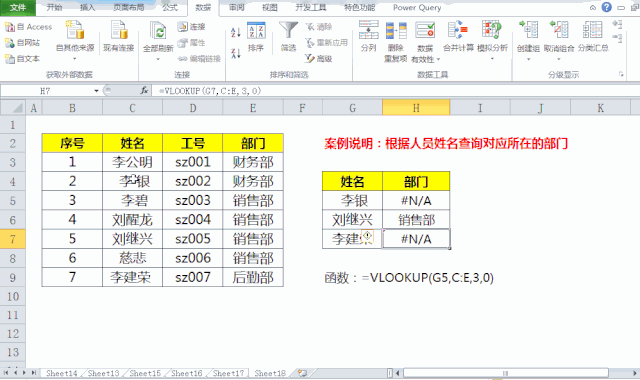Go to last sheet navigation arrow
The width and height of the screenshot is (640, 380).
coord(34,373)
